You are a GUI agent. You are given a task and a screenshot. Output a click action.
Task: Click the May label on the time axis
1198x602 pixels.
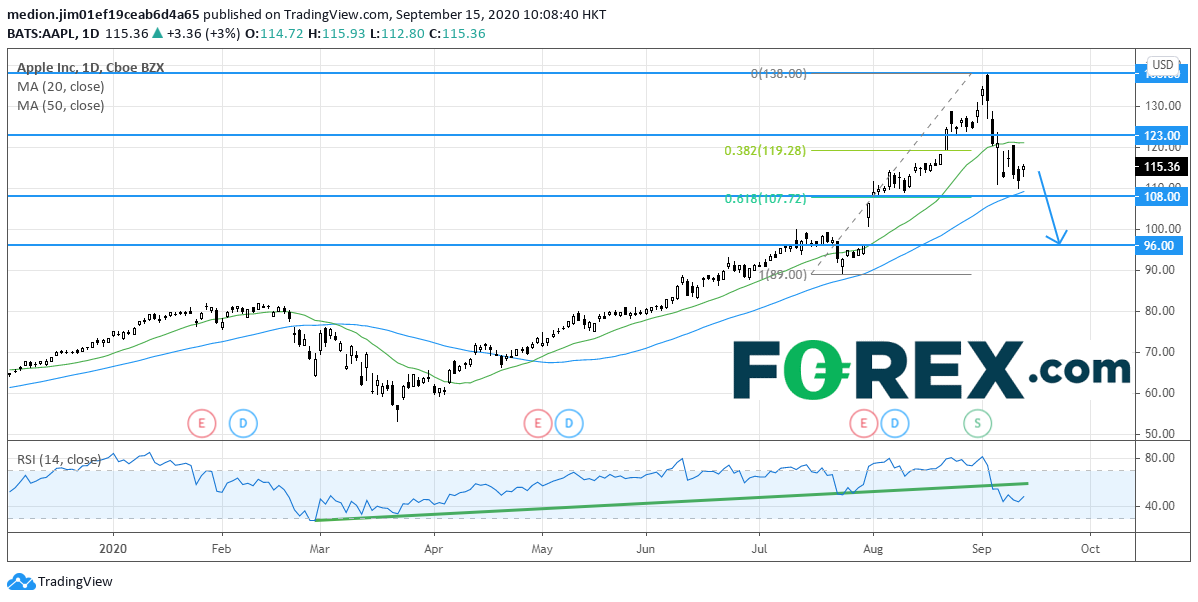542,549
